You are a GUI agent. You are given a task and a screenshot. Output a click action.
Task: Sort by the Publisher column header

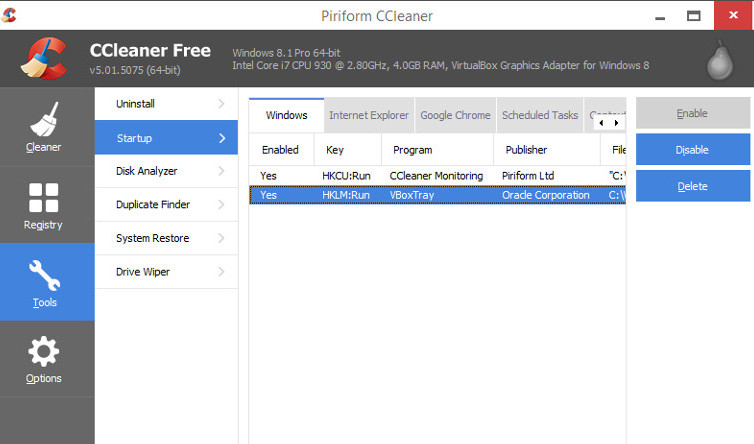[x=547, y=150]
